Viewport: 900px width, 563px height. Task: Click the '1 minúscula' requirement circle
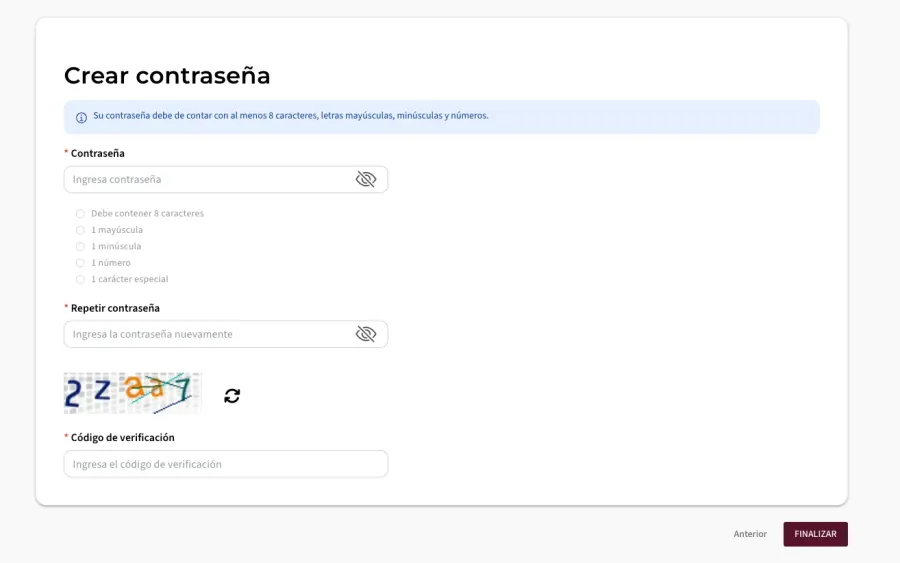(80, 246)
